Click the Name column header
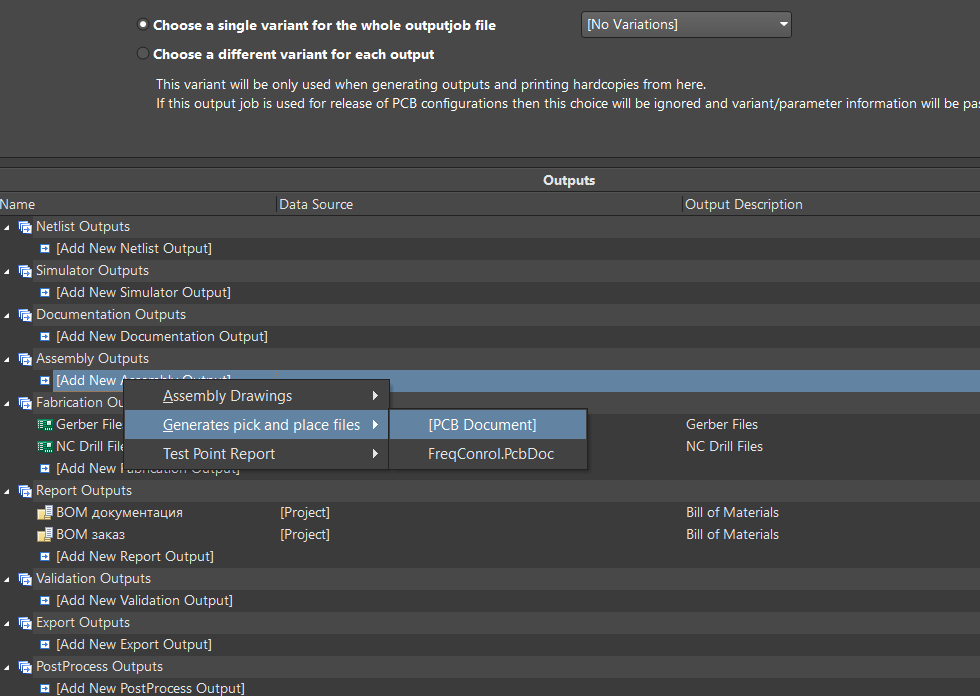Screen dimensions: 980x696 18,204
